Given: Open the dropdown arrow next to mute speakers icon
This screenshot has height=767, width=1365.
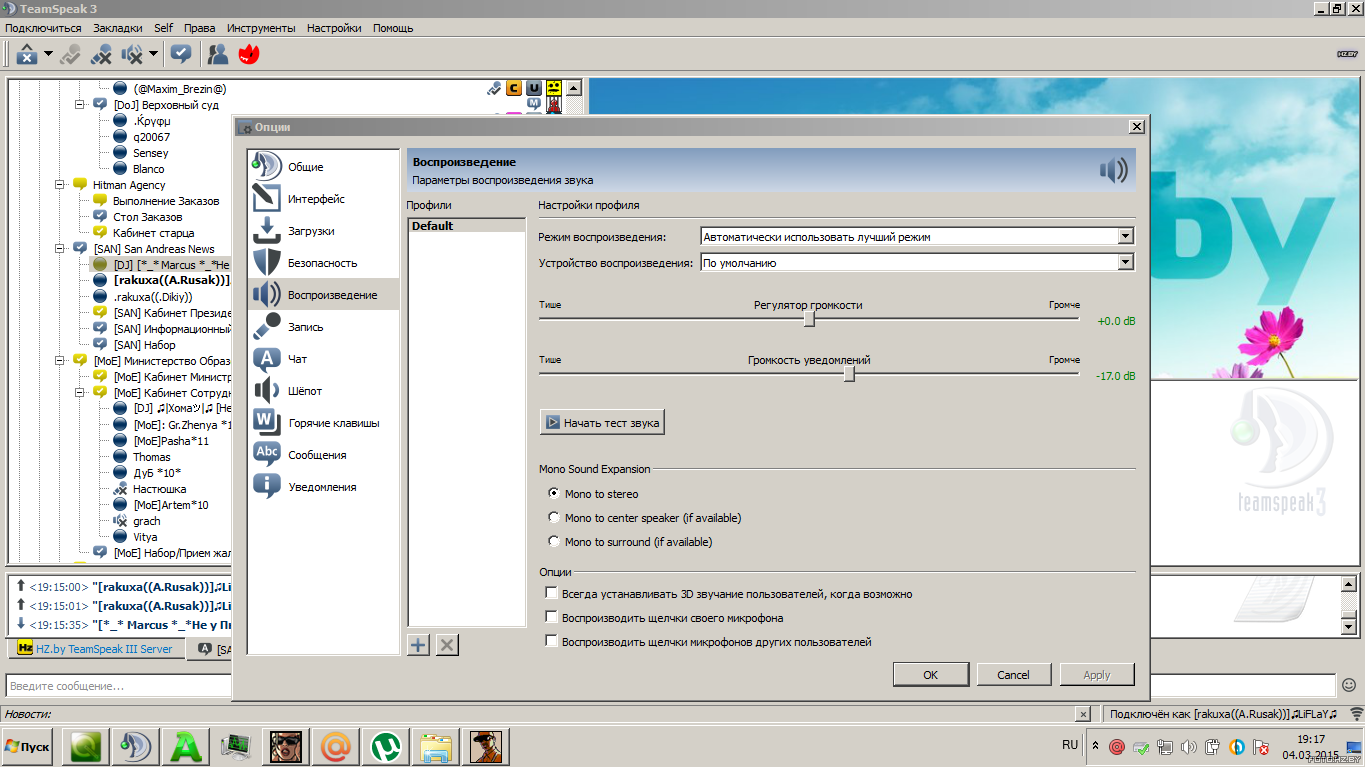Looking at the screenshot, I should 153,54.
